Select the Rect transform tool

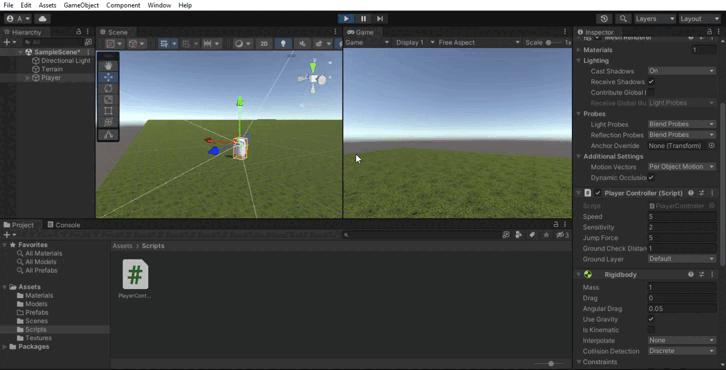[x=108, y=111]
